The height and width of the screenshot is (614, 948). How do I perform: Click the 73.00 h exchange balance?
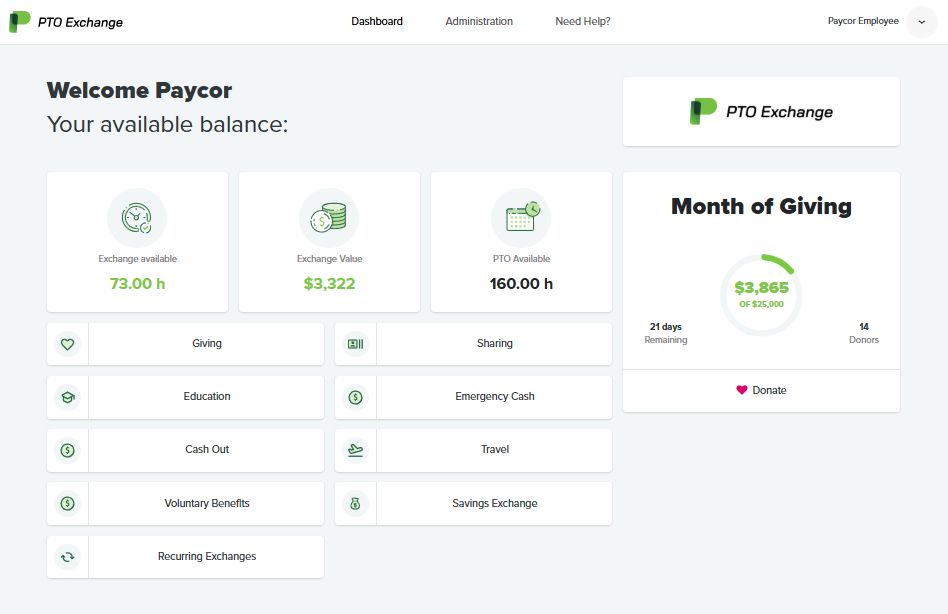coord(137,283)
